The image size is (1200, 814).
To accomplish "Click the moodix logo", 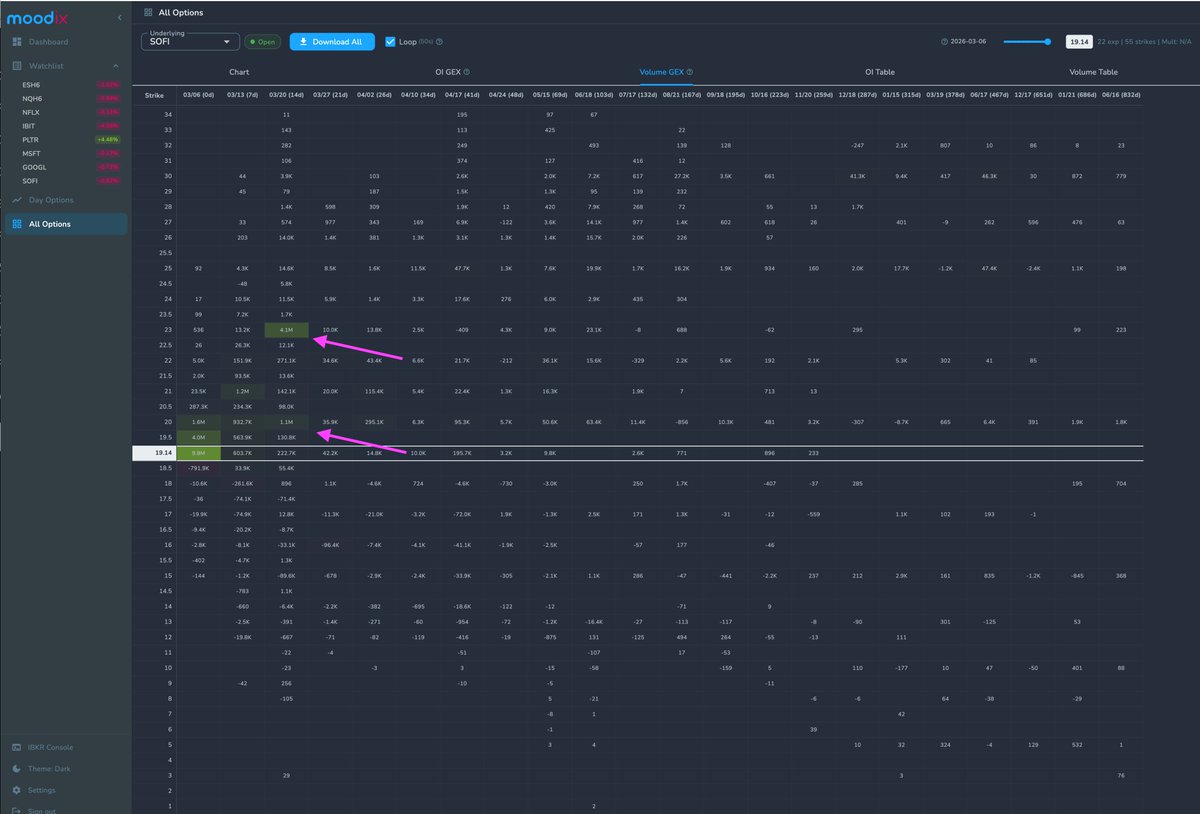I will click(x=37, y=17).
